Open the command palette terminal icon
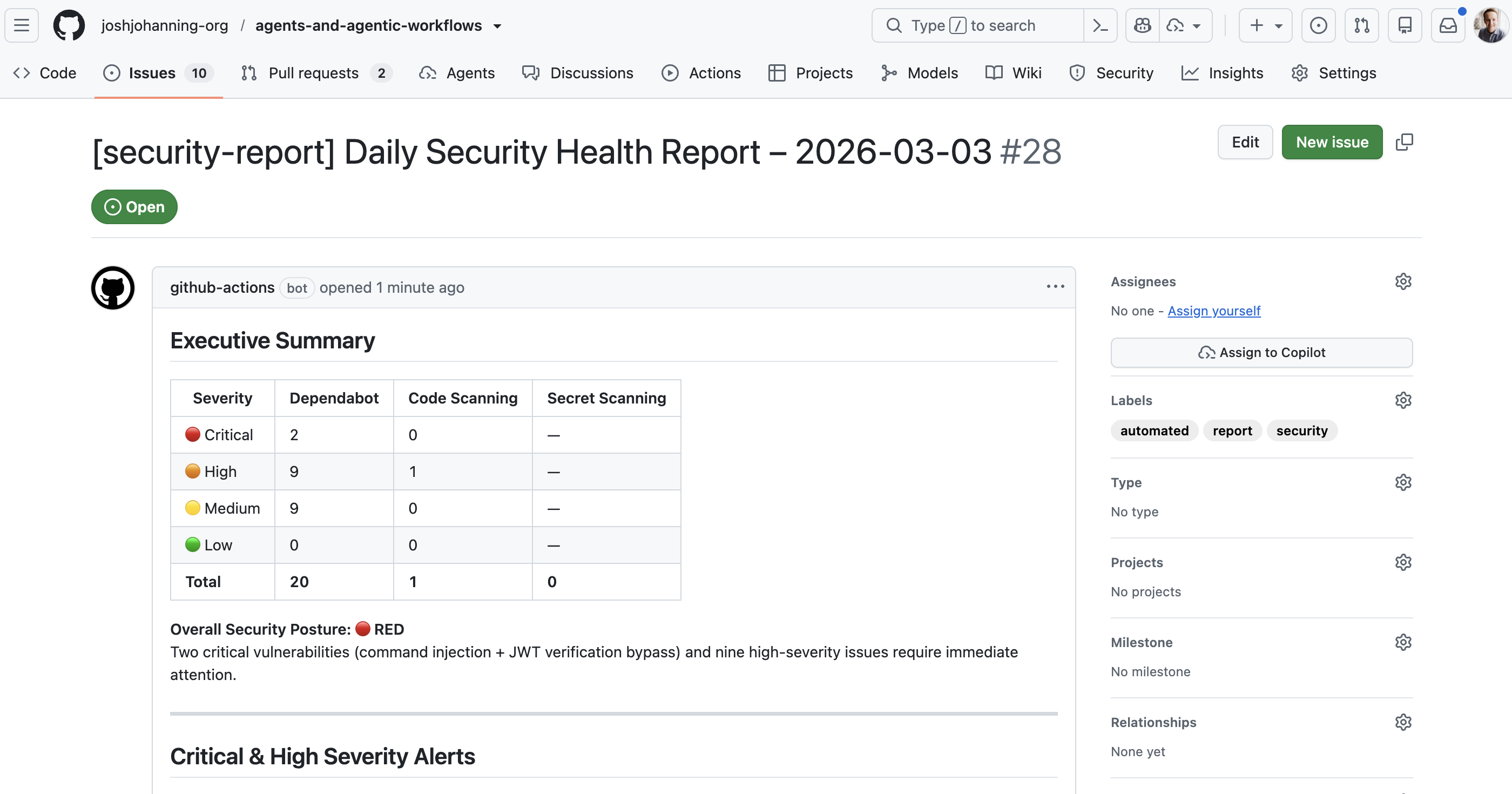Image resolution: width=1512 pixels, height=794 pixels. coord(1100,25)
